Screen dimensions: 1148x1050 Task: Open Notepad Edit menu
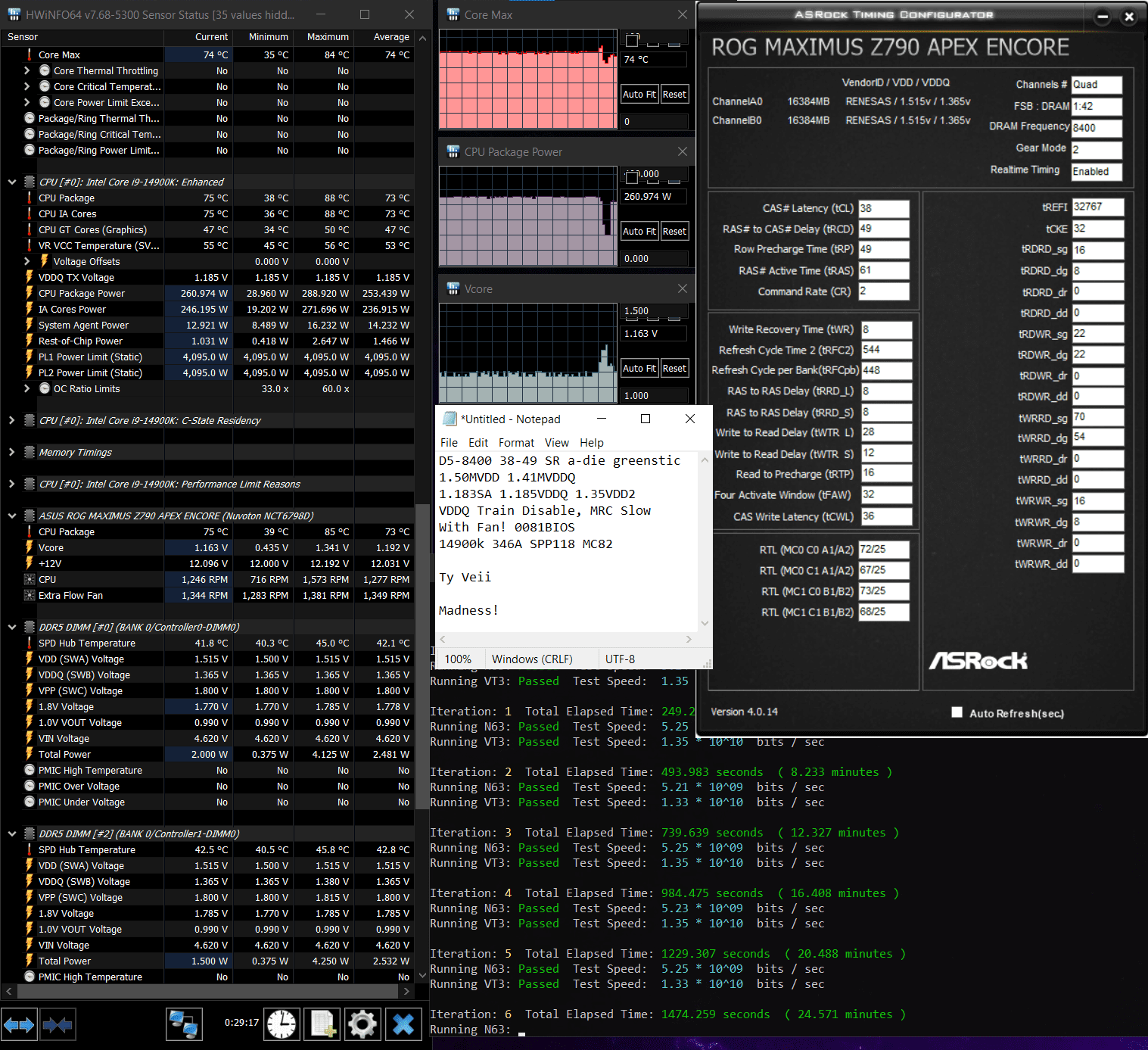coord(478,443)
